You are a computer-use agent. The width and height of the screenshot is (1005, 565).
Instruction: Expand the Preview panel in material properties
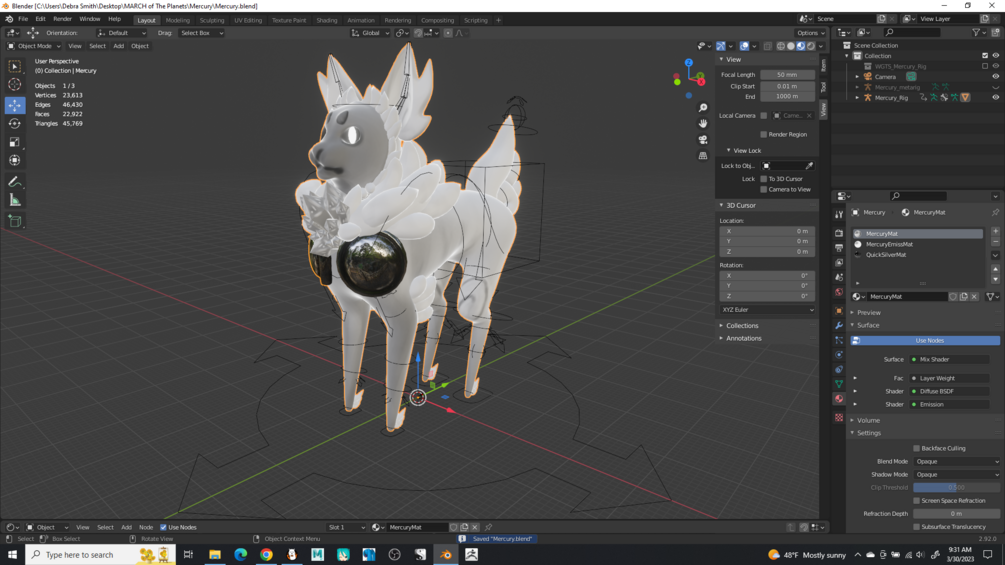[x=868, y=313]
